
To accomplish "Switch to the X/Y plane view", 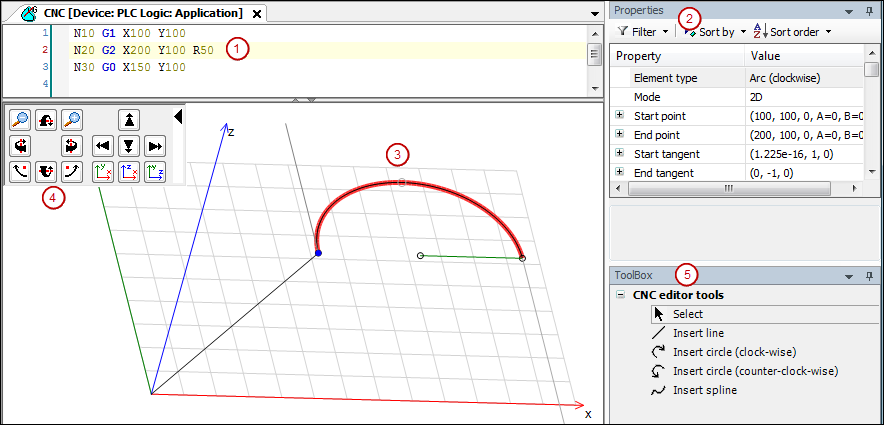I will pyautogui.click(x=103, y=172).
